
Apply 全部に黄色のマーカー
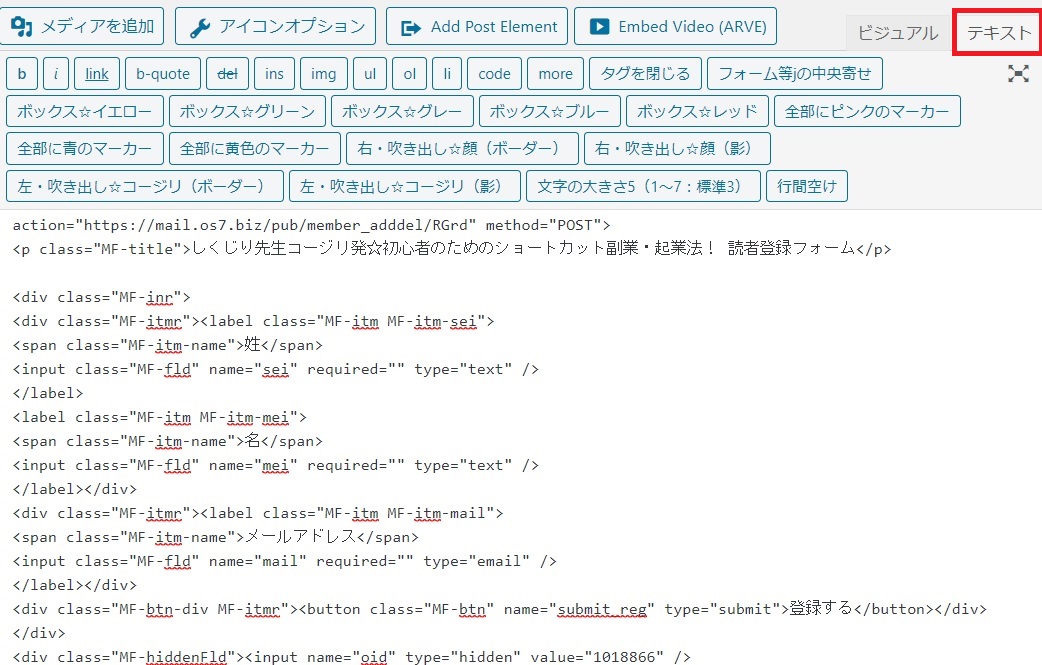[255, 148]
